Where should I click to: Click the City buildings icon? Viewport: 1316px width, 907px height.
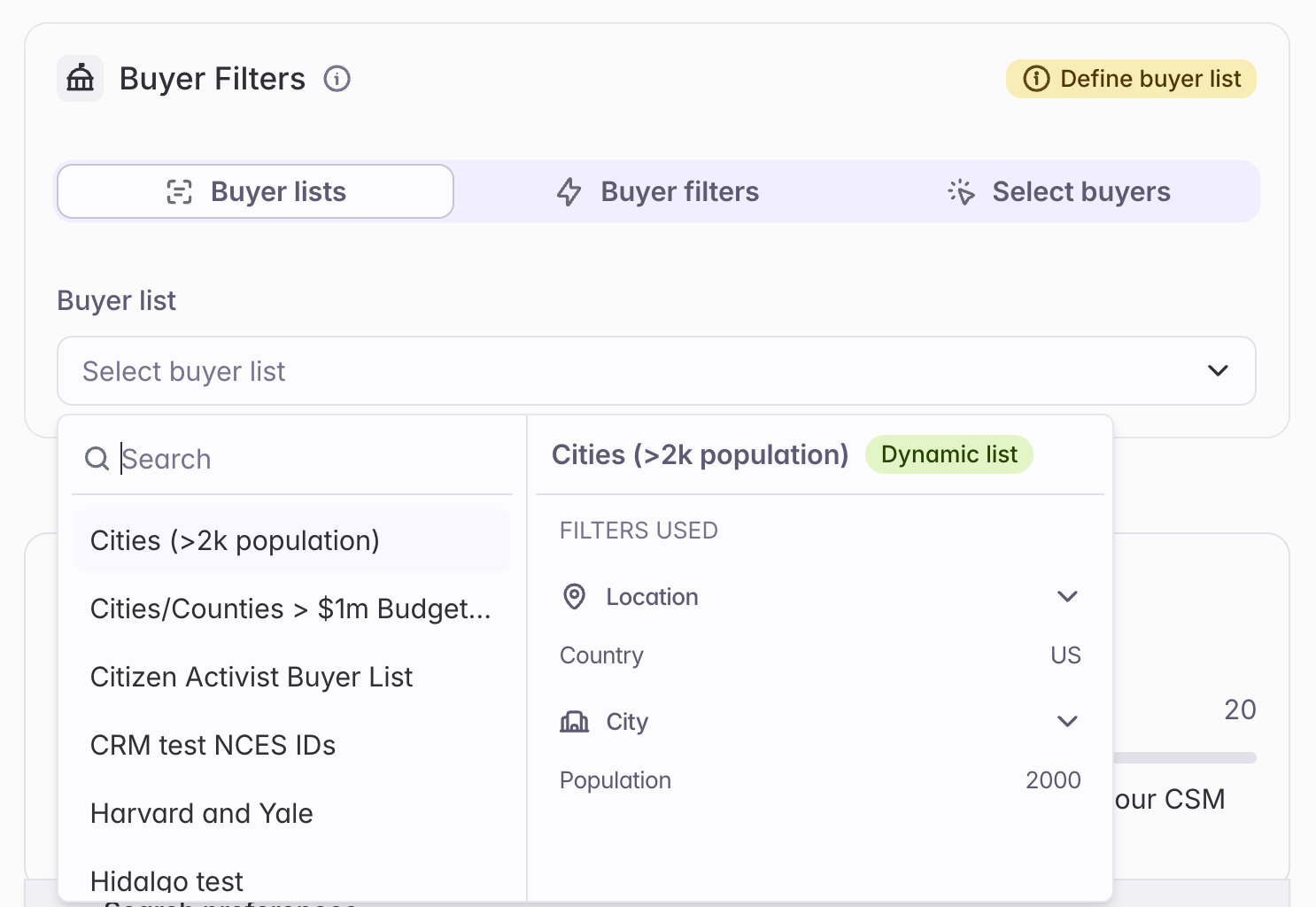(575, 722)
